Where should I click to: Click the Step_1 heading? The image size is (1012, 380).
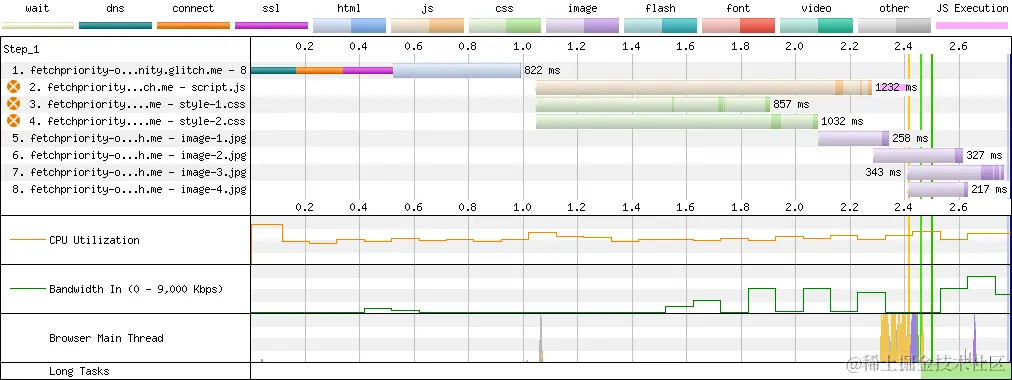tap(21, 49)
